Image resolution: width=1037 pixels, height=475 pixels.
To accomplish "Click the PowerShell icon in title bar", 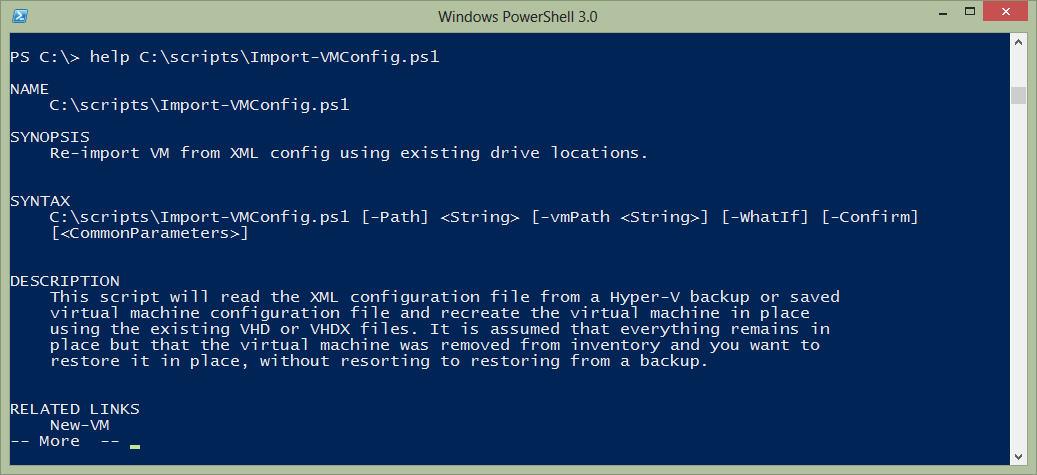I will click(x=20, y=15).
